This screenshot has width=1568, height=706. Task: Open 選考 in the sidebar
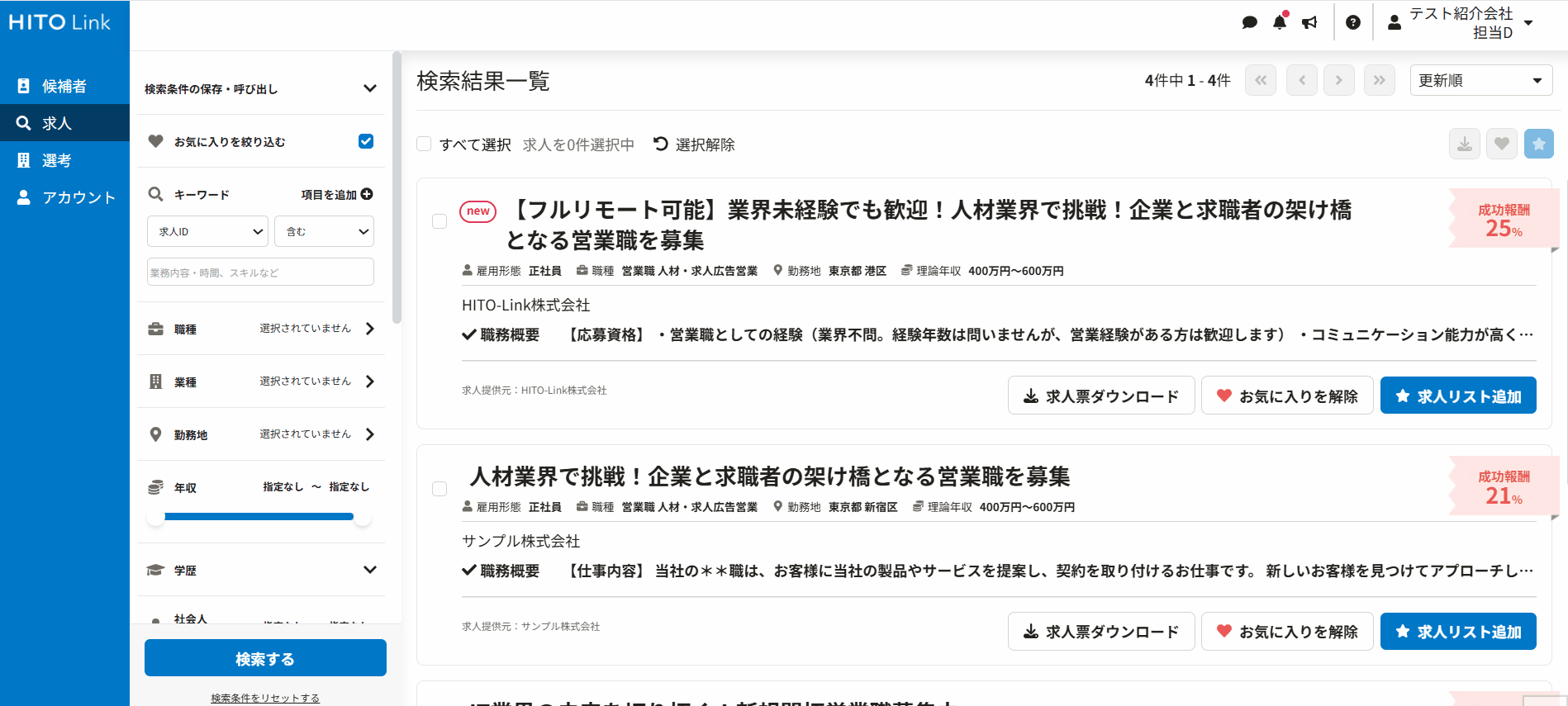coord(64,160)
